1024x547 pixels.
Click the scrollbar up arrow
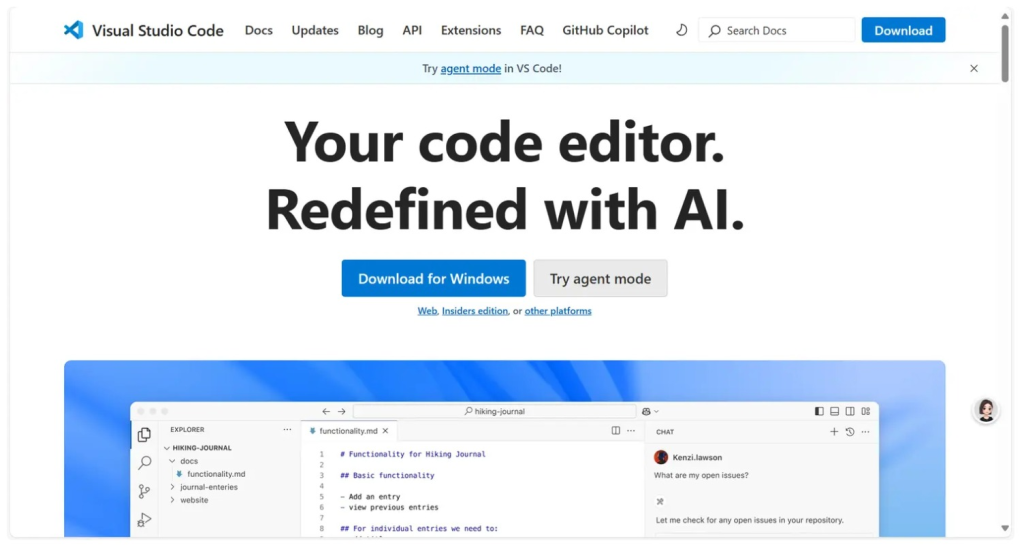coord(1005,16)
